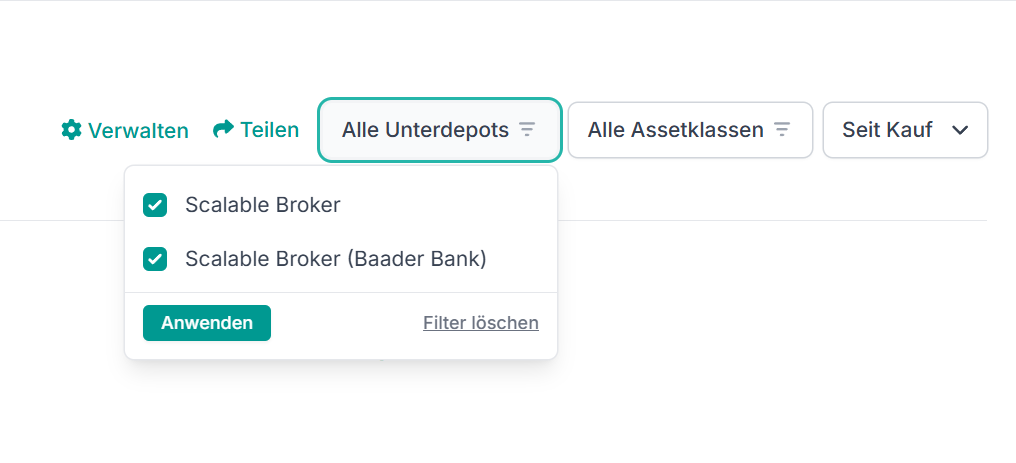Click the word Broker in the first option
This screenshot has width=1016, height=463.
tap(308, 205)
